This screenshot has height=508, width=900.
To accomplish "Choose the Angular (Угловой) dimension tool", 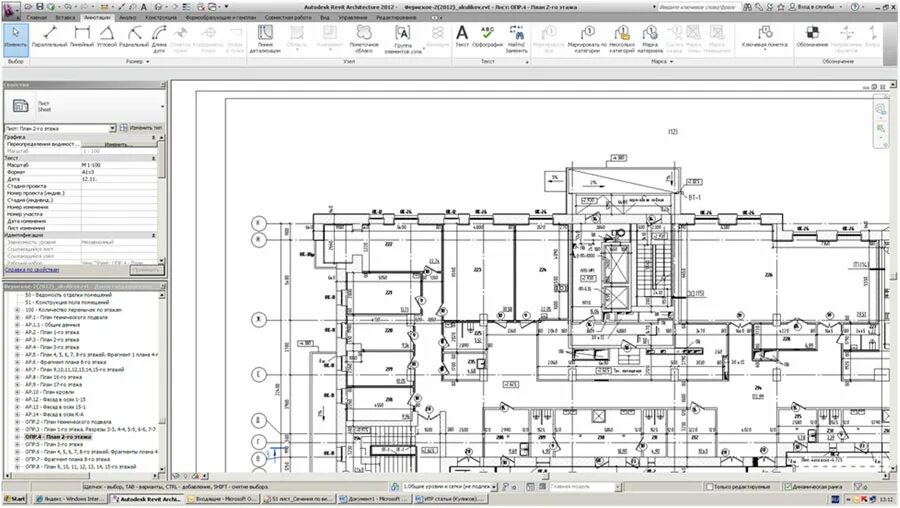I will coord(107,37).
